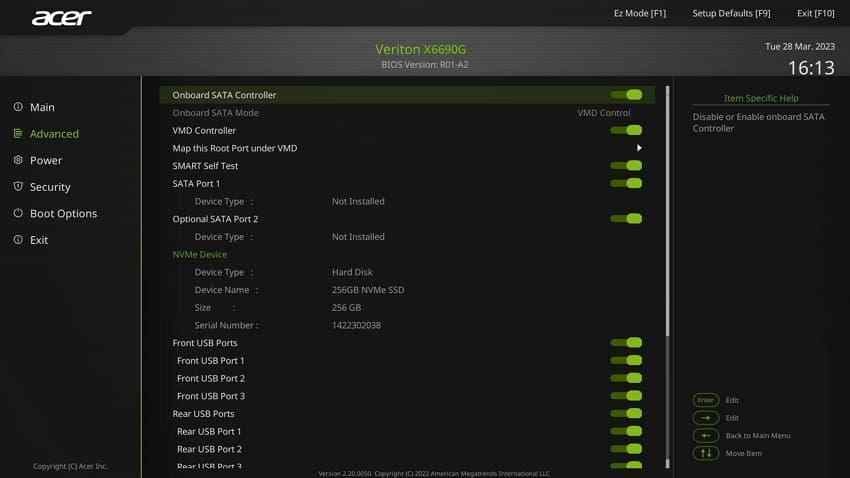Screen dimensions: 850x478
Task: Click the left-arrow Back to Main Menu icon
Action: point(705,436)
